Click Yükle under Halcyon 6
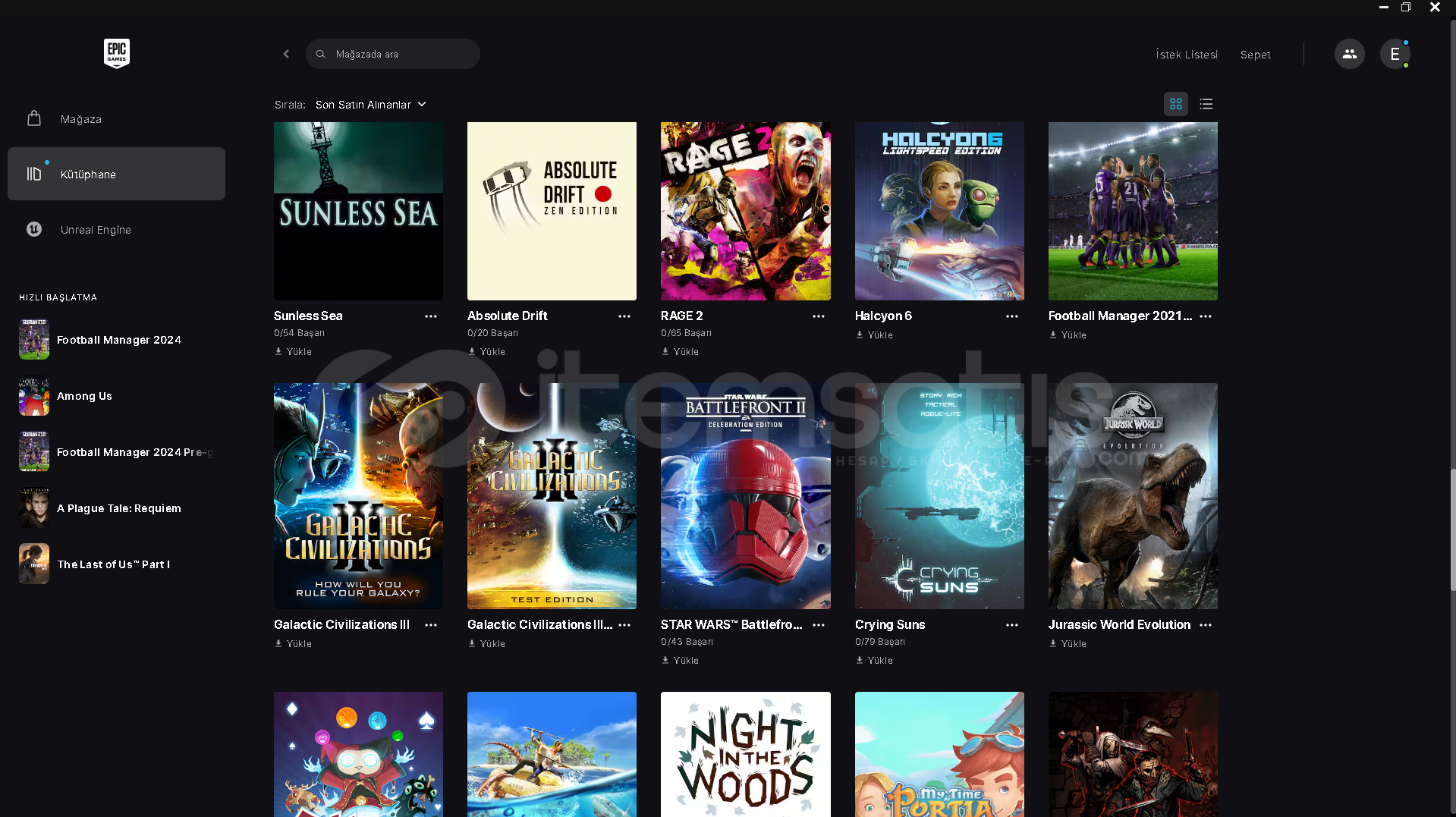 click(875, 335)
